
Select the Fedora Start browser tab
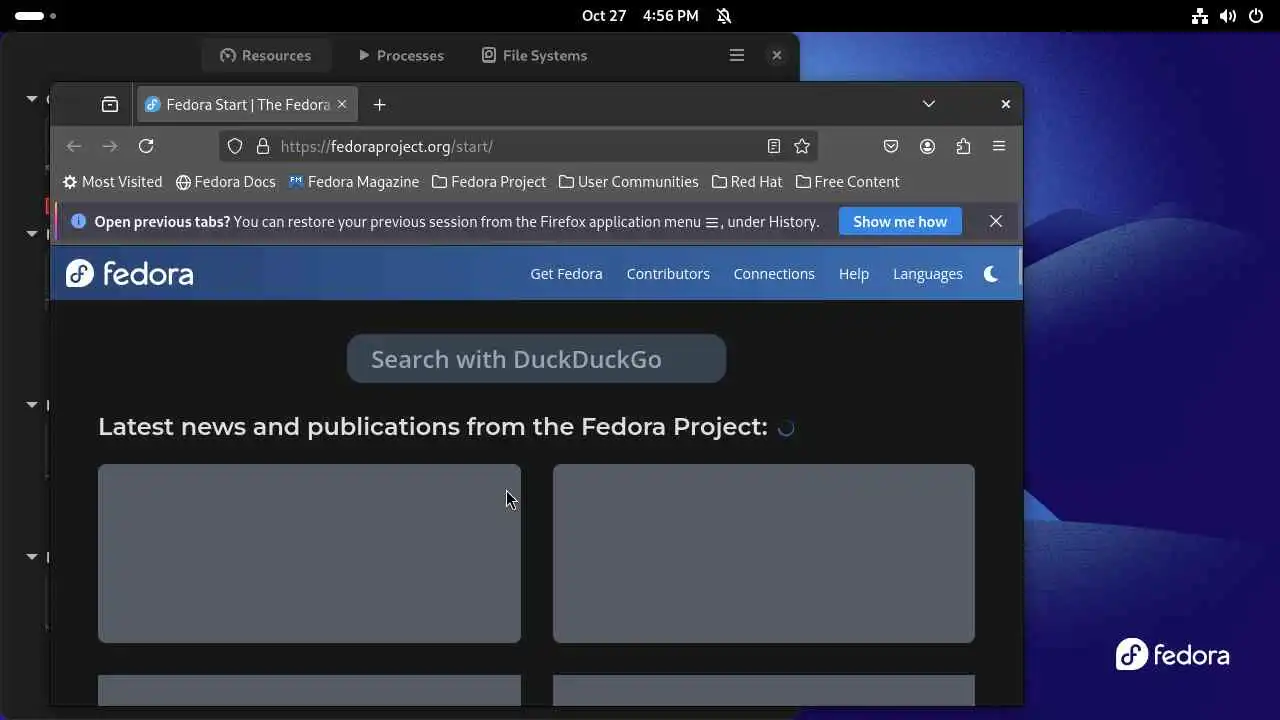pyautogui.click(x=247, y=104)
